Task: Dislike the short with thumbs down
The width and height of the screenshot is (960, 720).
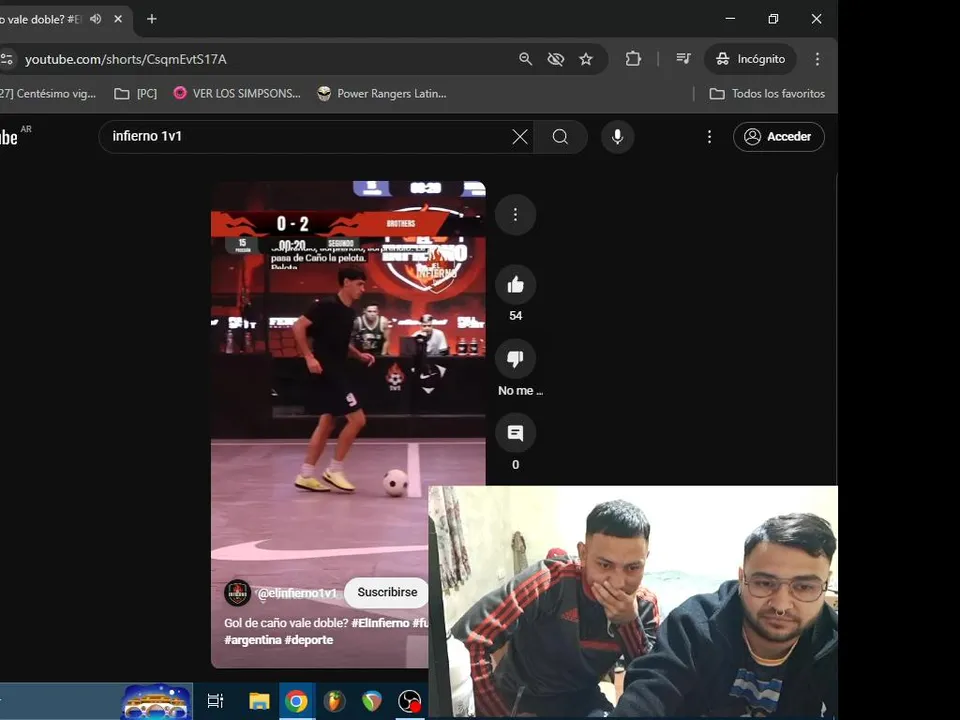Action: point(515,359)
